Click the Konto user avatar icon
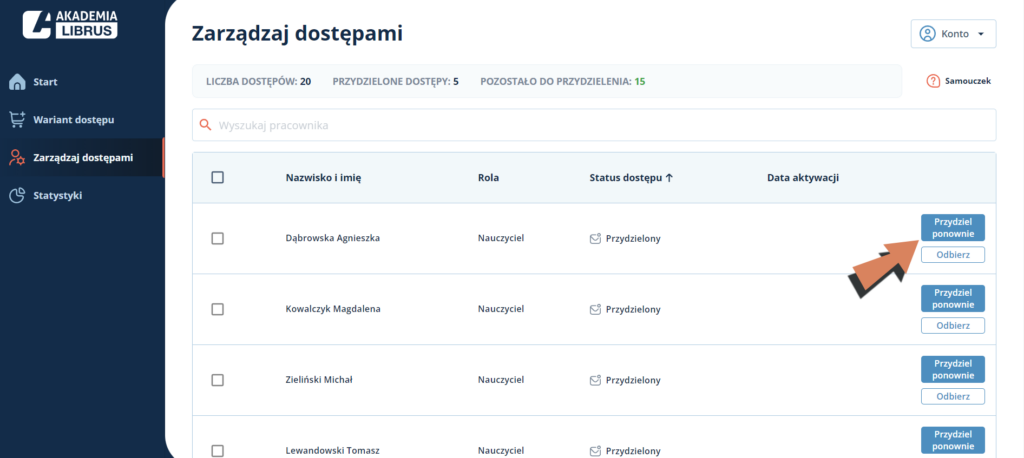Viewport: 1024px width, 458px height. pyautogui.click(x=927, y=34)
